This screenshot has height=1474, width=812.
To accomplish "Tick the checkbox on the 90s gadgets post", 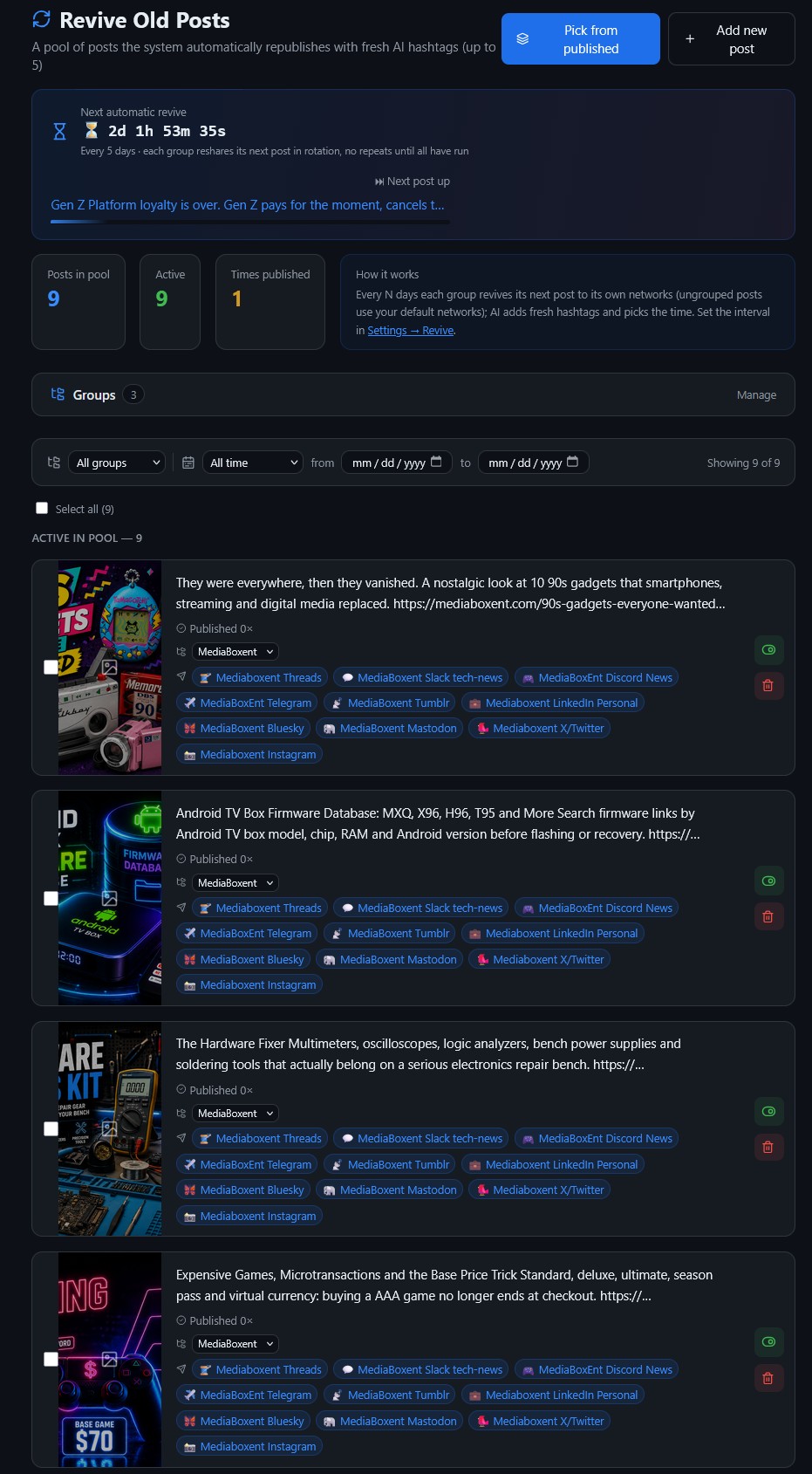I will tap(51, 667).
